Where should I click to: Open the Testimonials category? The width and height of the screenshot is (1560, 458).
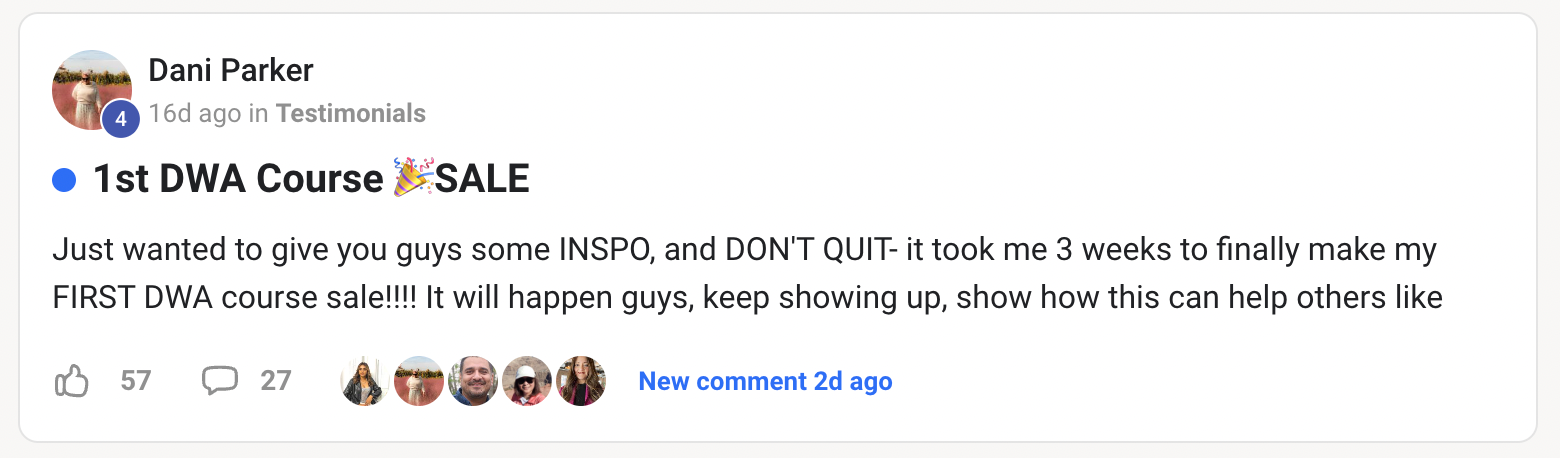coord(351,114)
